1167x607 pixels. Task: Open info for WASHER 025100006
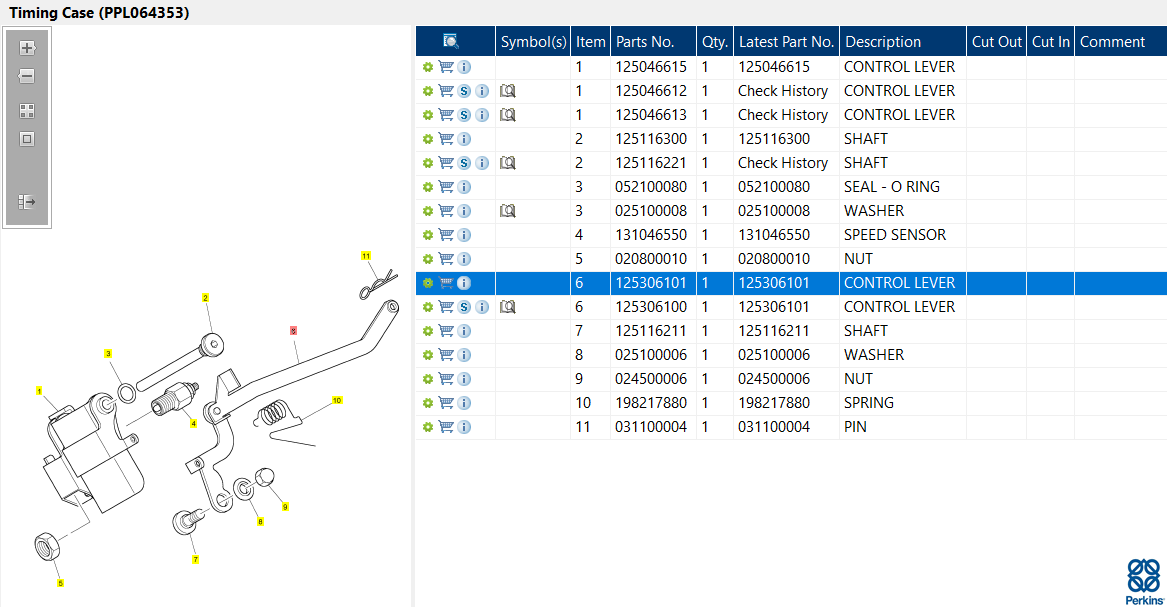(x=464, y=355)
